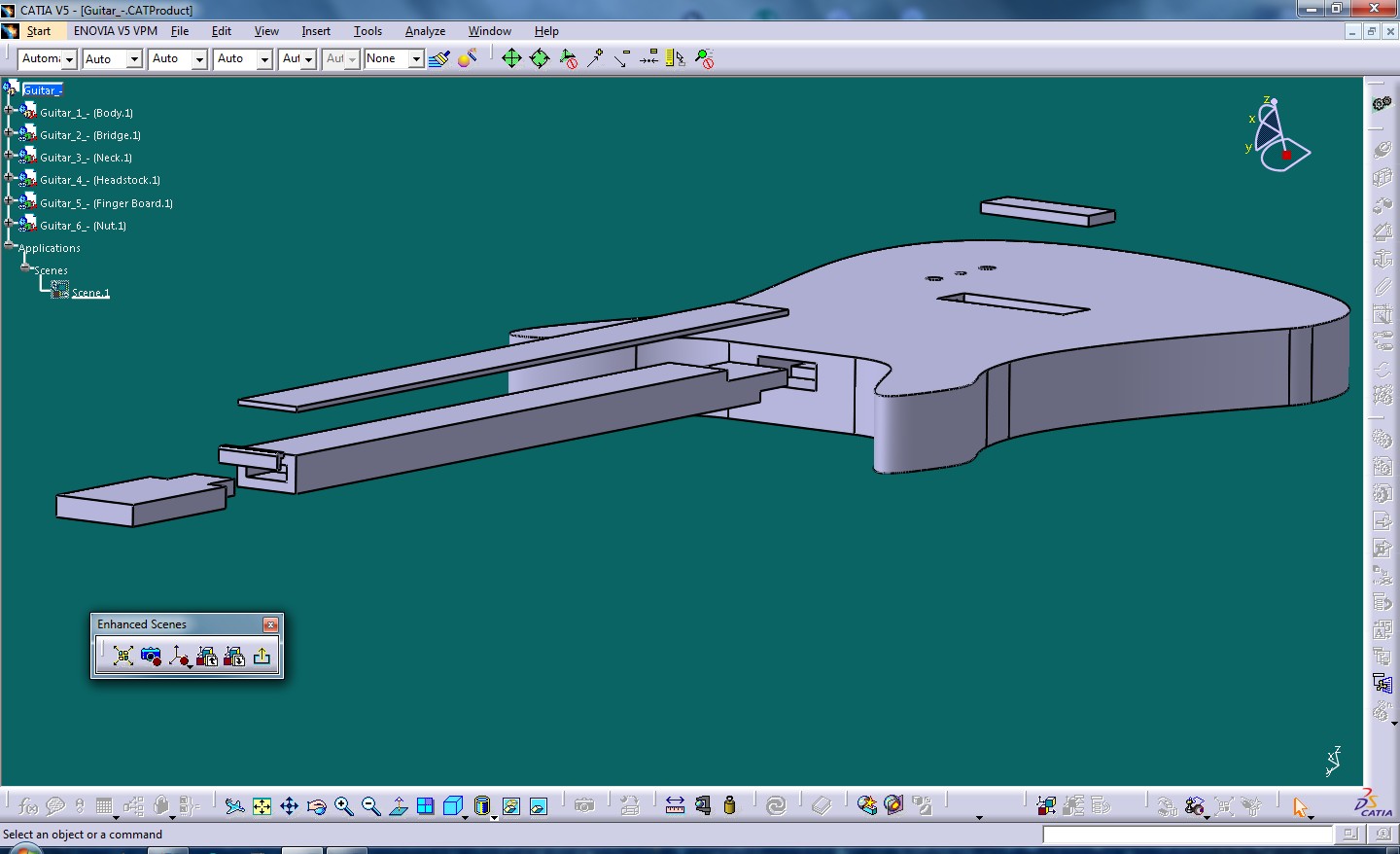The height and width of the screenshot is (854, 1400).
Task: Close the Enhanced Scenes toolbar
Action: 271,624
